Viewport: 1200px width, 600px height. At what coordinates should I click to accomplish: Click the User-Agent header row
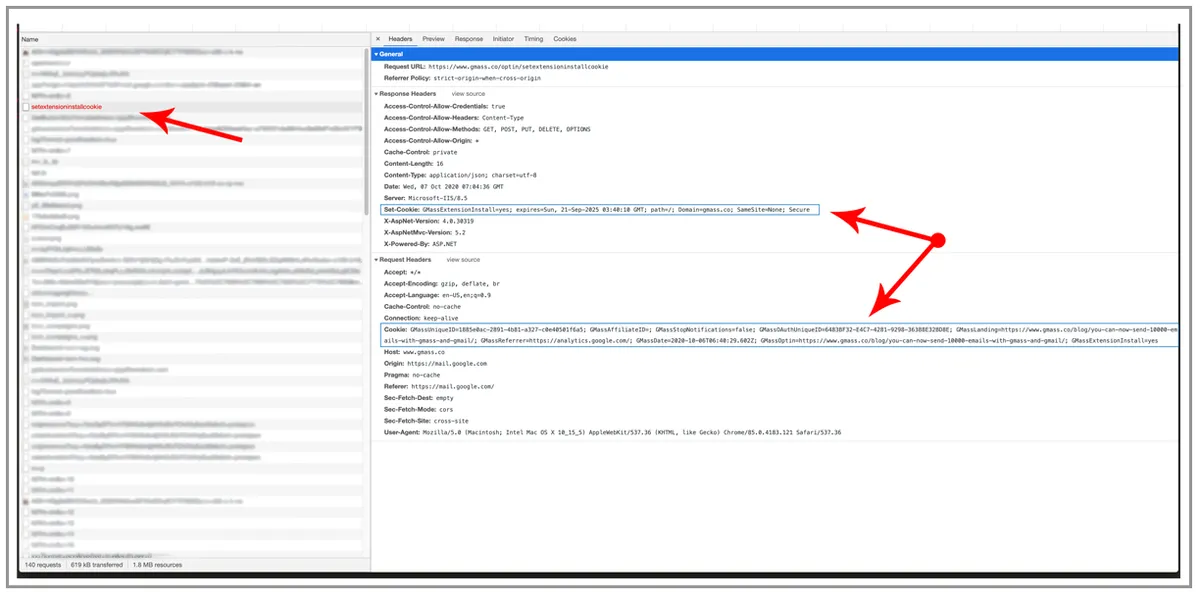click(612, 432)
